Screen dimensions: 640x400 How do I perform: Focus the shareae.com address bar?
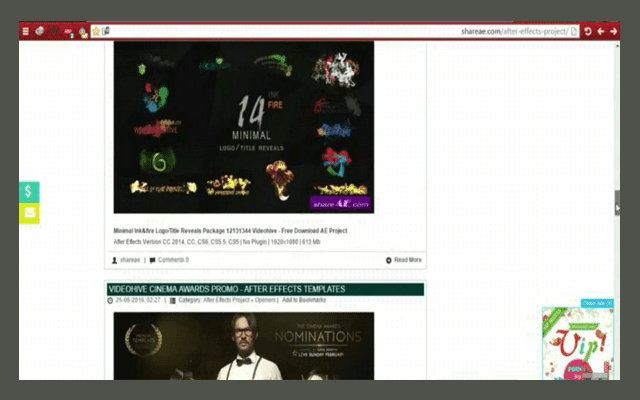point(335,31)
